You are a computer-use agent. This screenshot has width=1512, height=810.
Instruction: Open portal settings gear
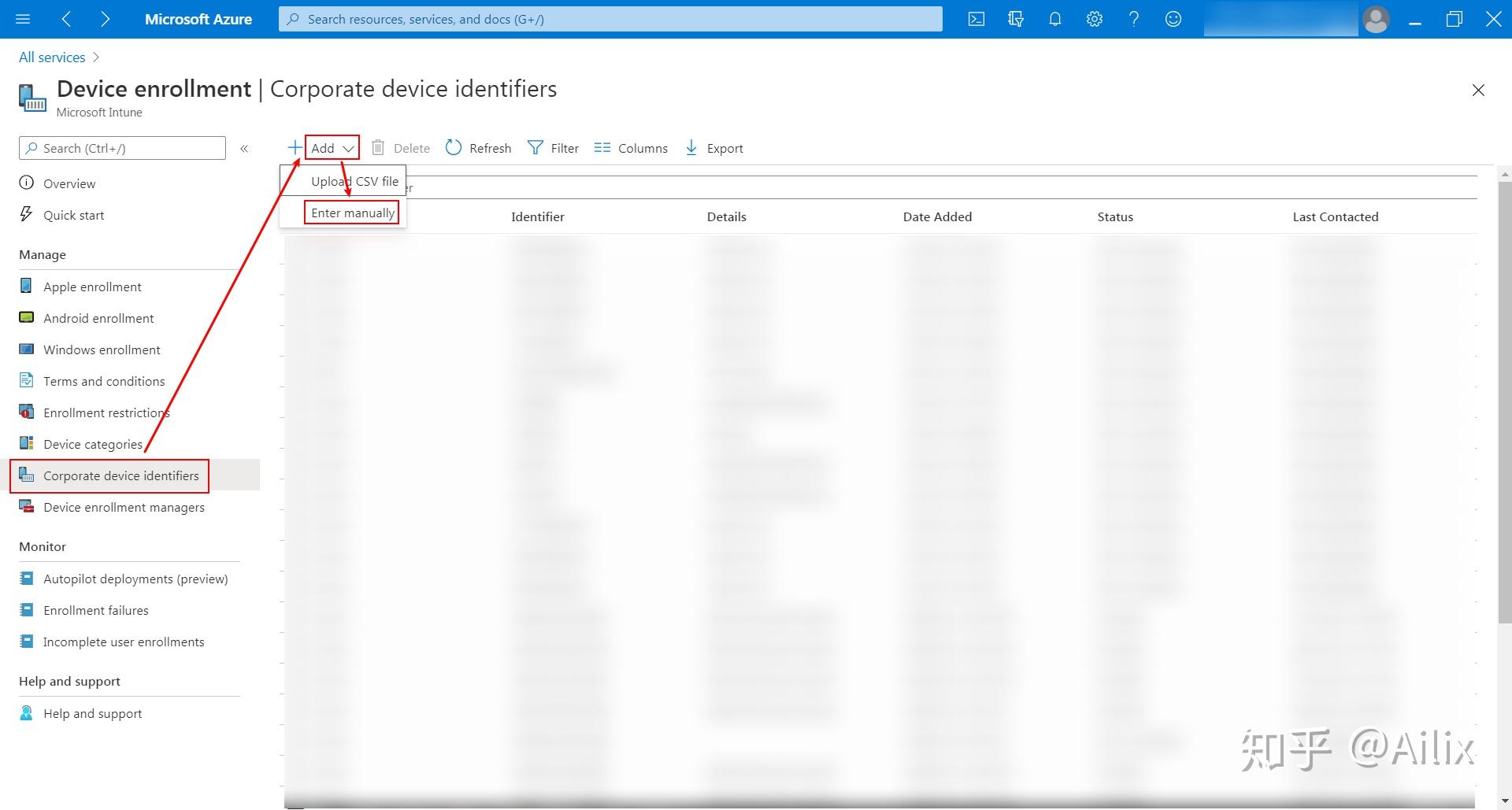1095,19
